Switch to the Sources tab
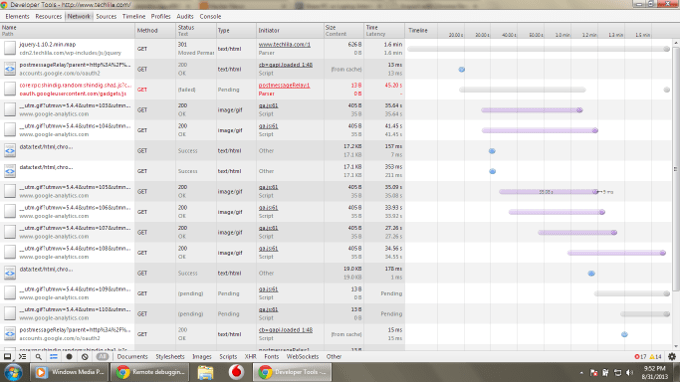 click(x=106, y=16)
